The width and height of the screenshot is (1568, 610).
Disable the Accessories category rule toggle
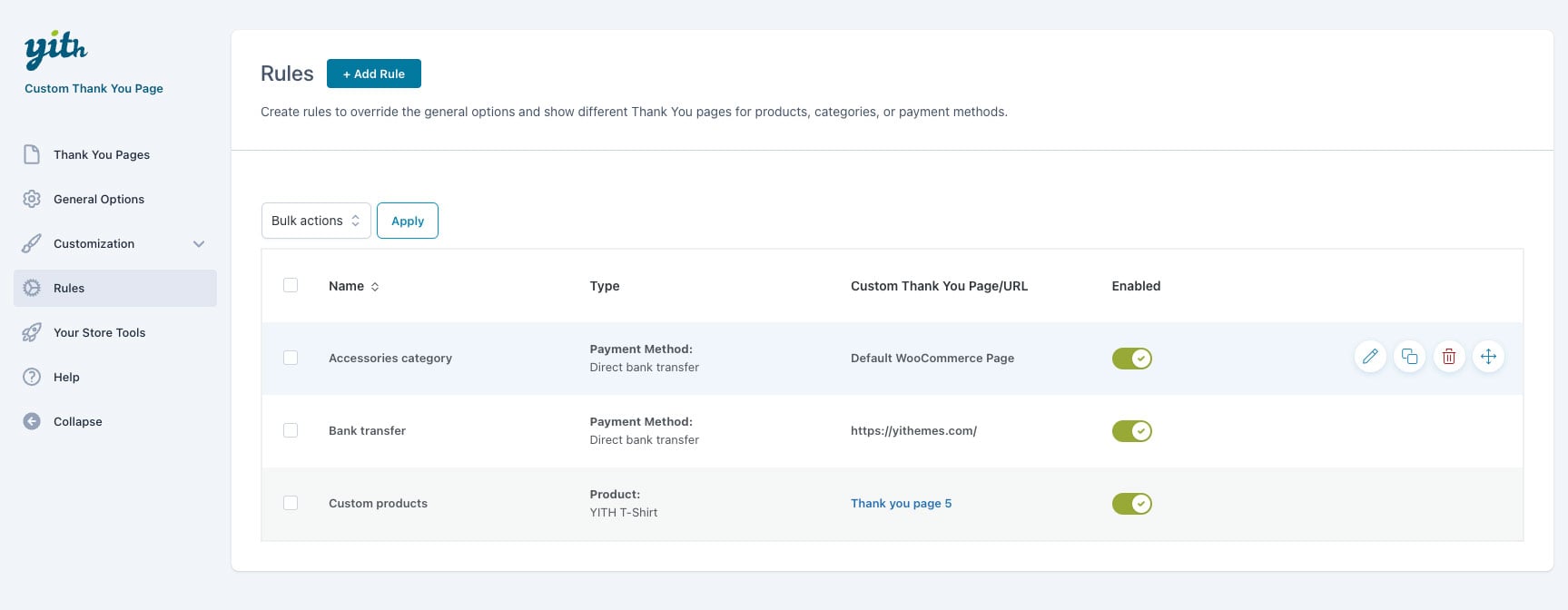pyautogui.click(x=1131, y=359)
